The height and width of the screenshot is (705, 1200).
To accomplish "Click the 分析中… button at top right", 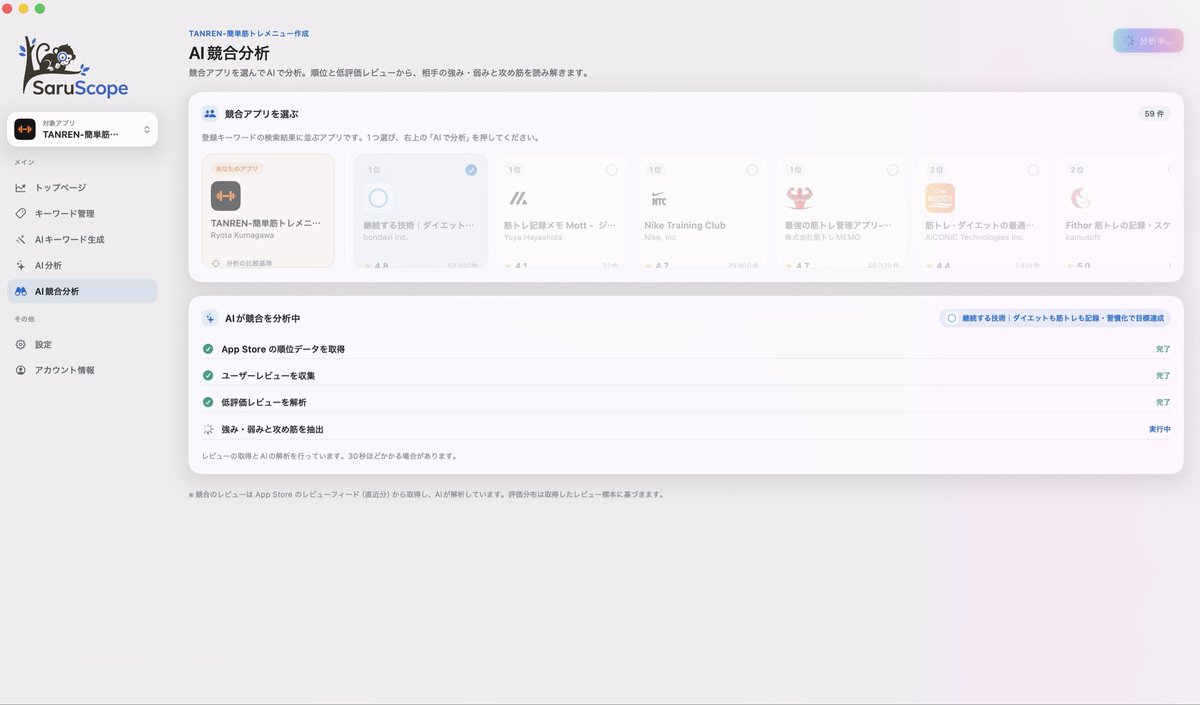I will point(1148,41).
